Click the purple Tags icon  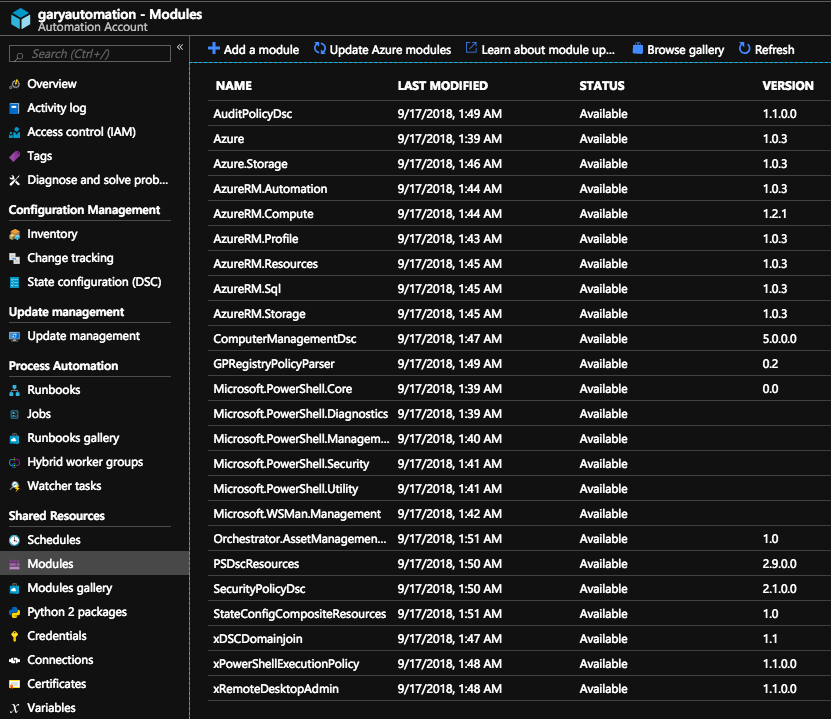coord(15,156)
